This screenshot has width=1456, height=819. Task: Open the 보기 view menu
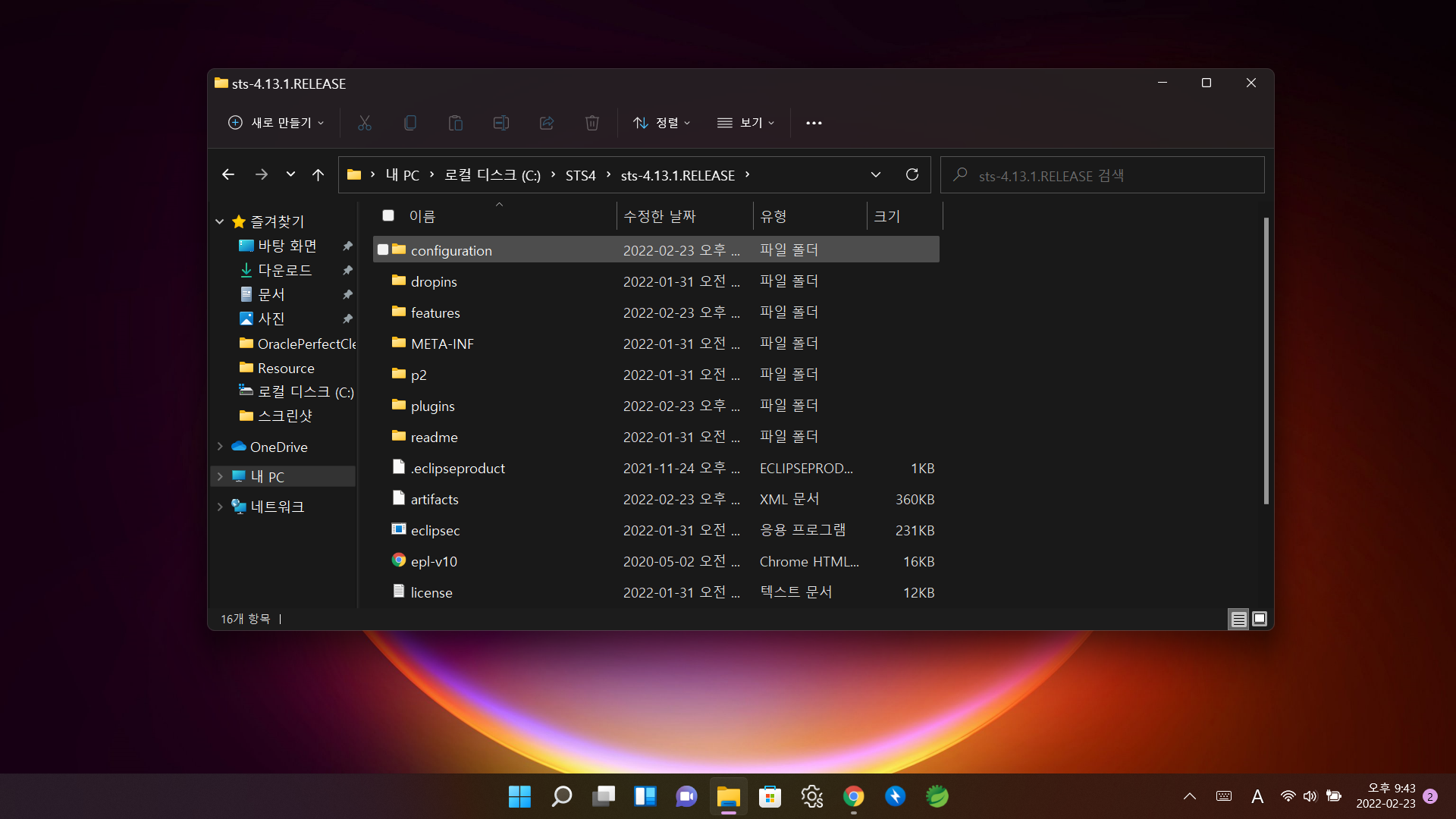pyautogui.click(x=746, y=123)
